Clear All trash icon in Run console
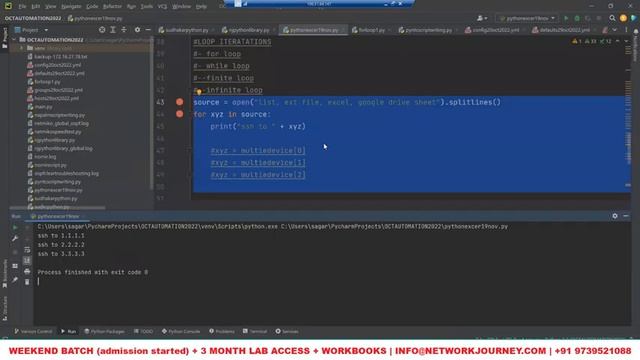 27,282
